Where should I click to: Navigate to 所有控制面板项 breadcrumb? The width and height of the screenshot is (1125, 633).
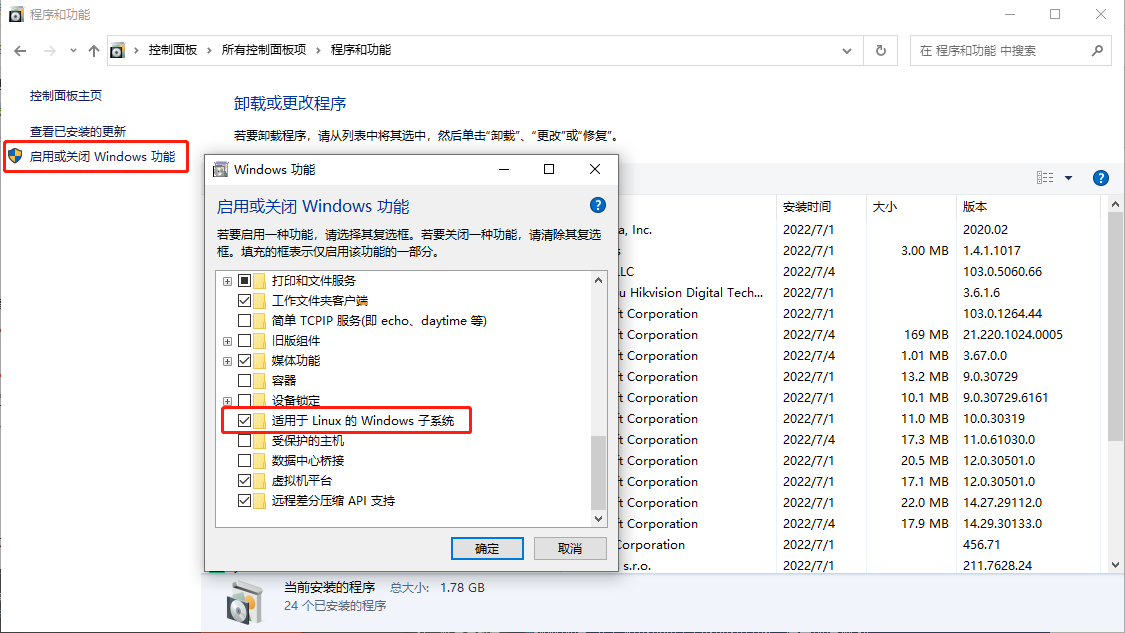click(264, 50)
